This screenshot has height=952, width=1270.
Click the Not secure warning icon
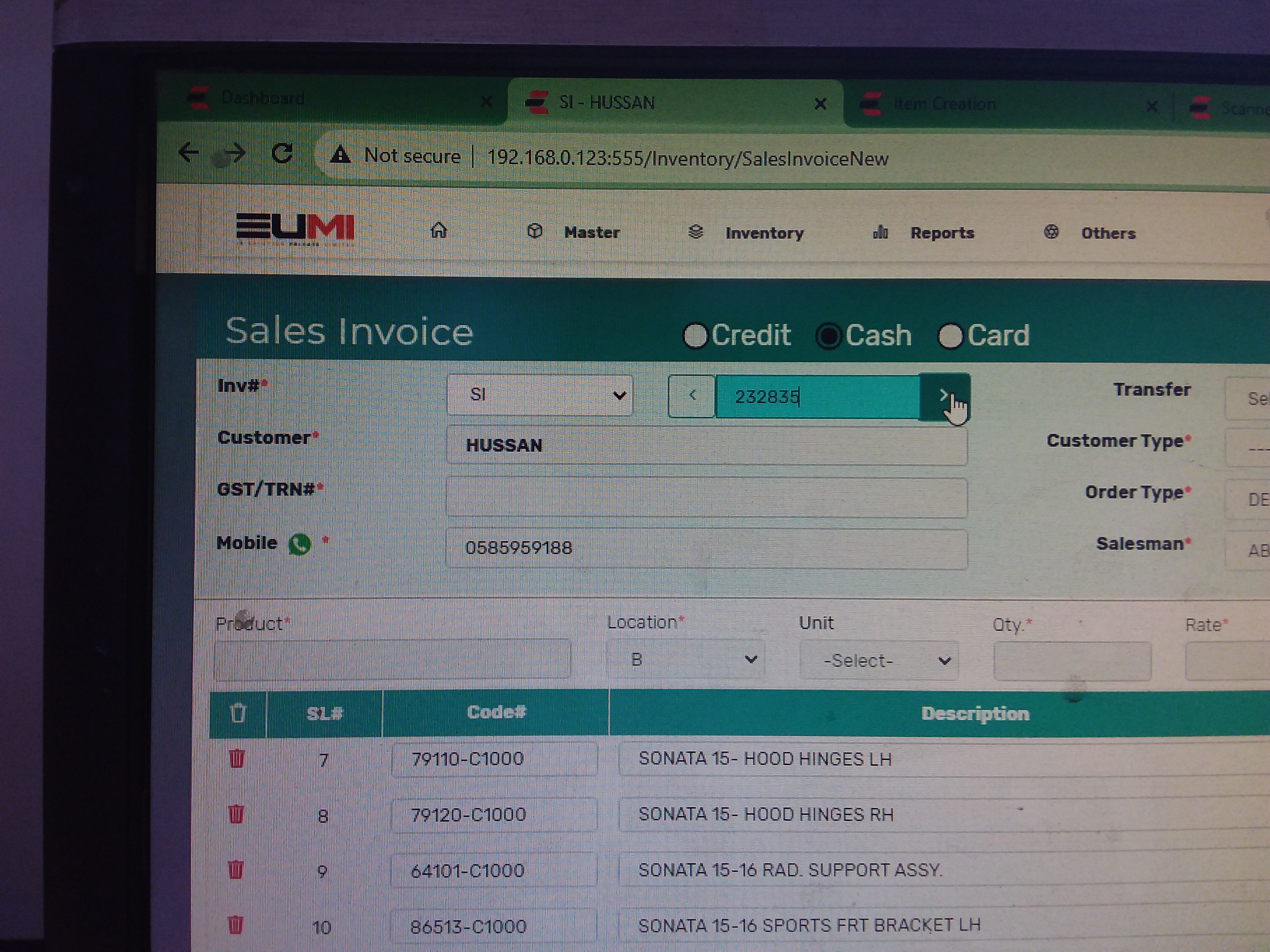pos(340,155)
